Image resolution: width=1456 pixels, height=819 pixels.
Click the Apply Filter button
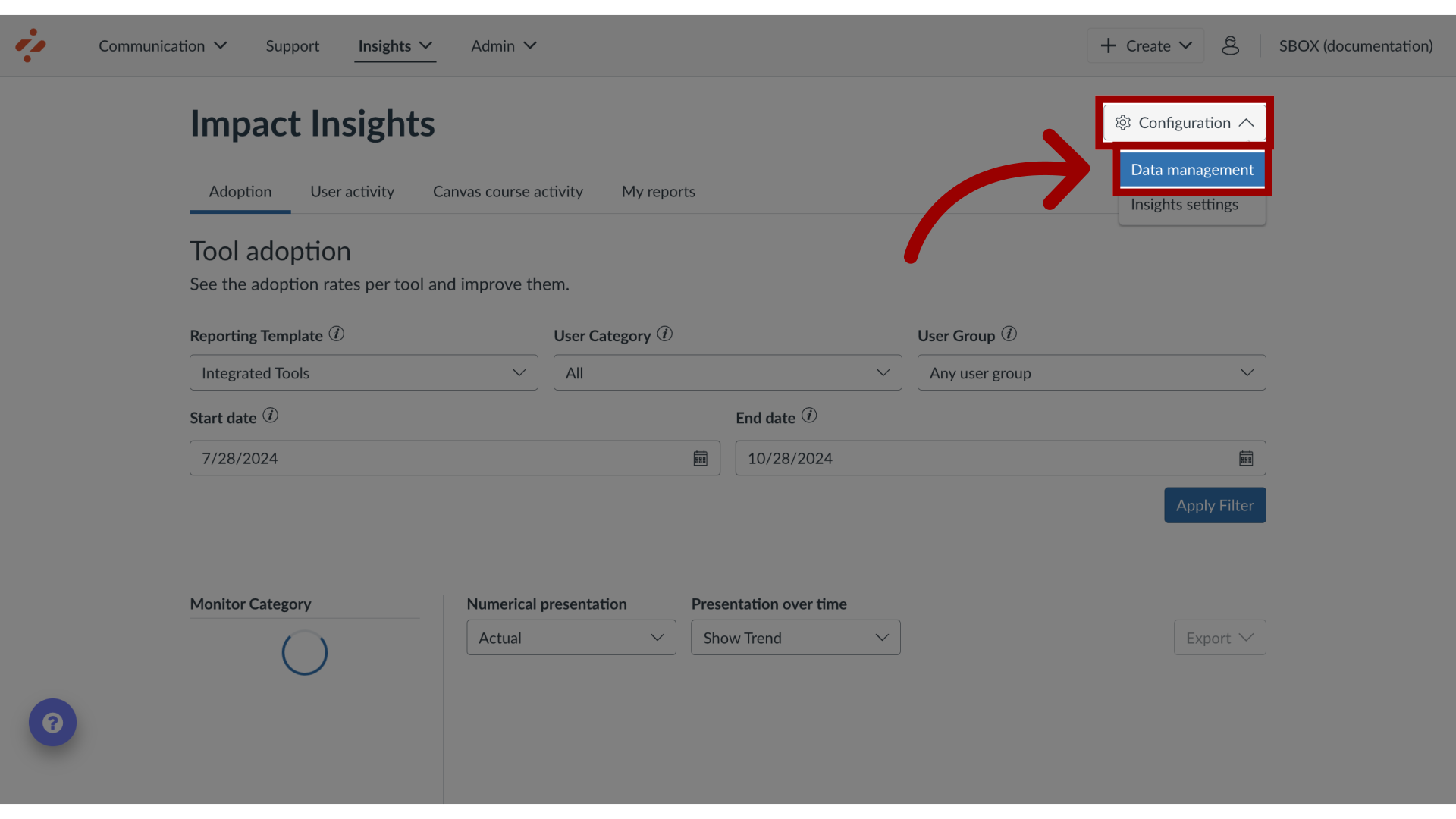(1215, 504)
